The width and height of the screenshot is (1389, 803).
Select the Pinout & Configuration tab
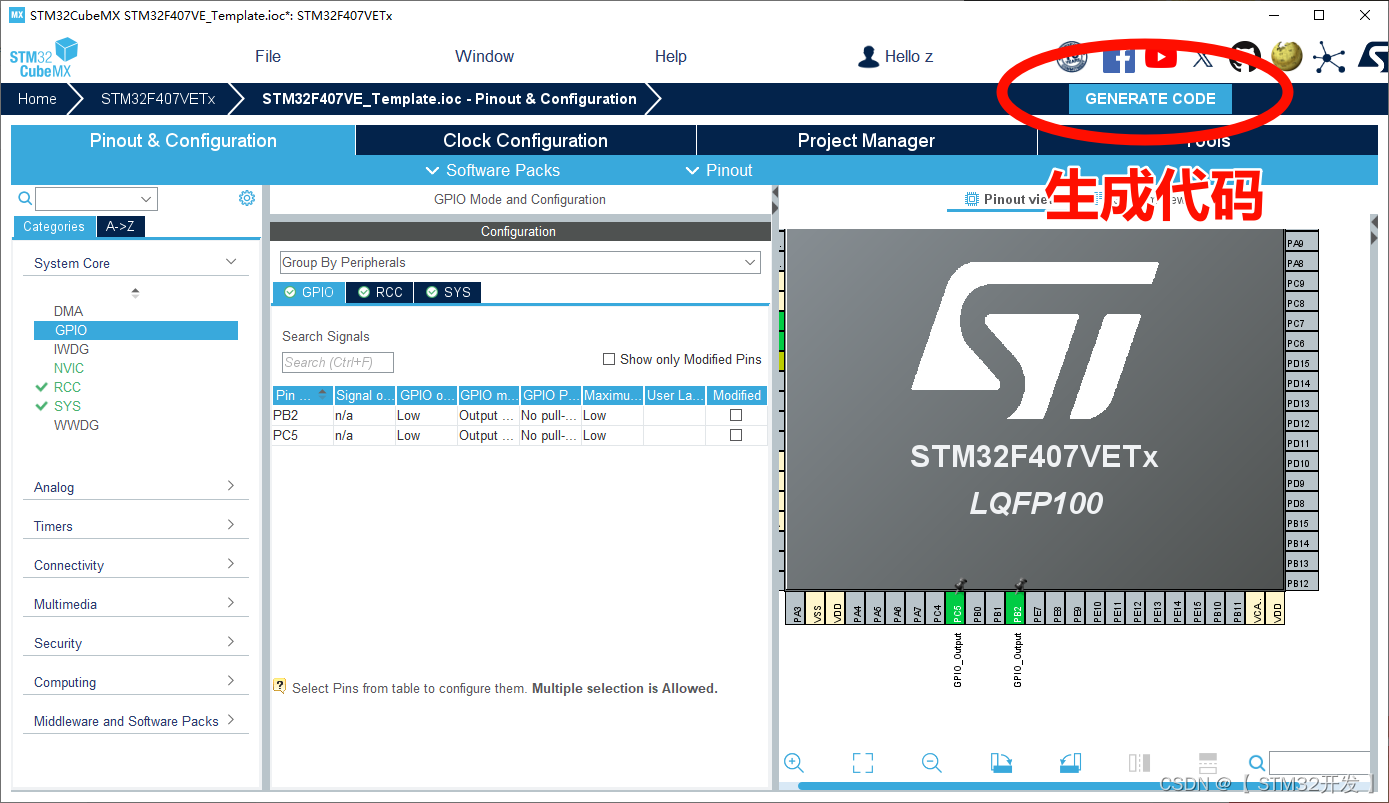[x=183, y=140]
